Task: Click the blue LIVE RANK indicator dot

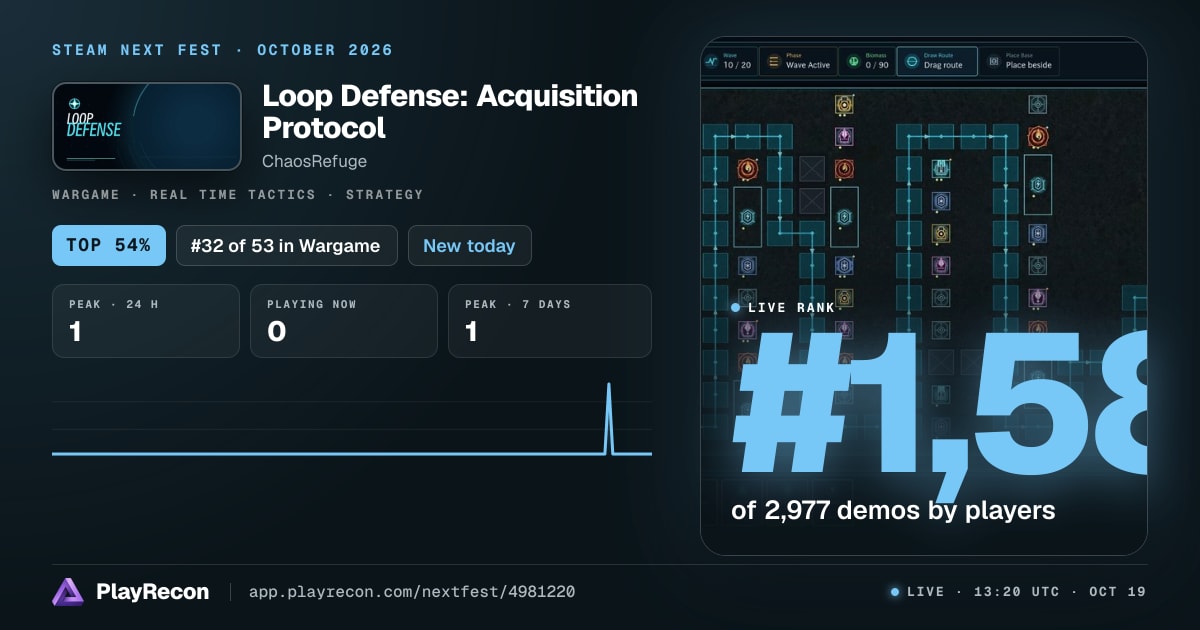Action: [736, 308]
